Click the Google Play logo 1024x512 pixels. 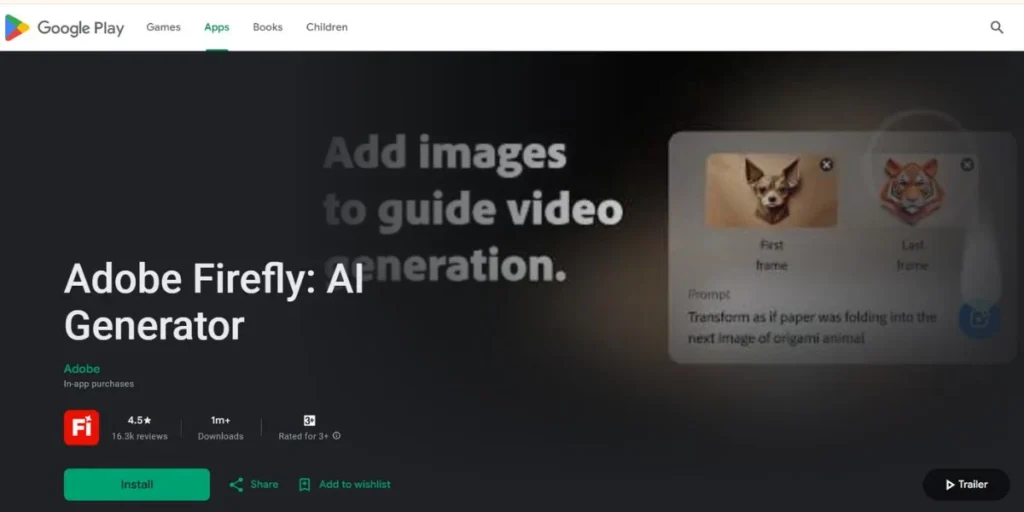click(x=64, y=27)
